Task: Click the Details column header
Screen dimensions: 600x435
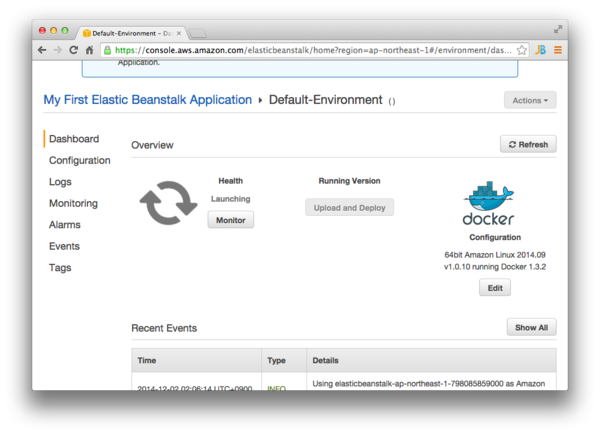Action: (x=432, y=360)
